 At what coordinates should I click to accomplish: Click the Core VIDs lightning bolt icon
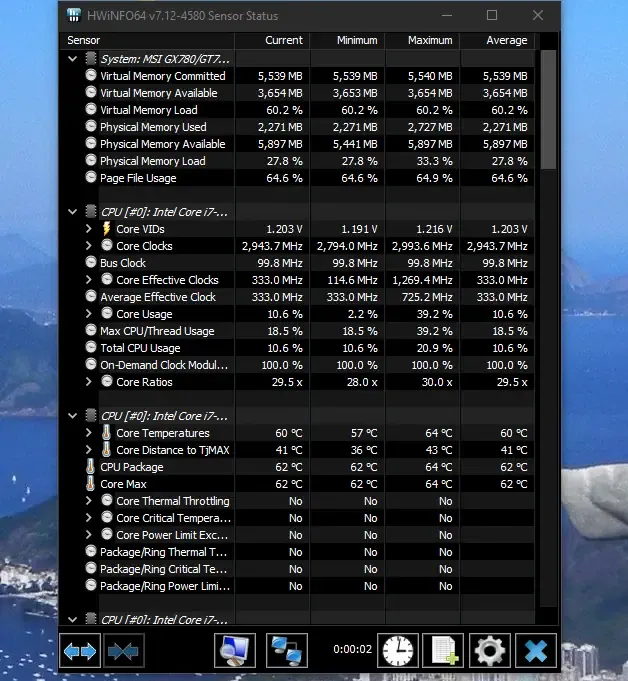tap(107, 229)
